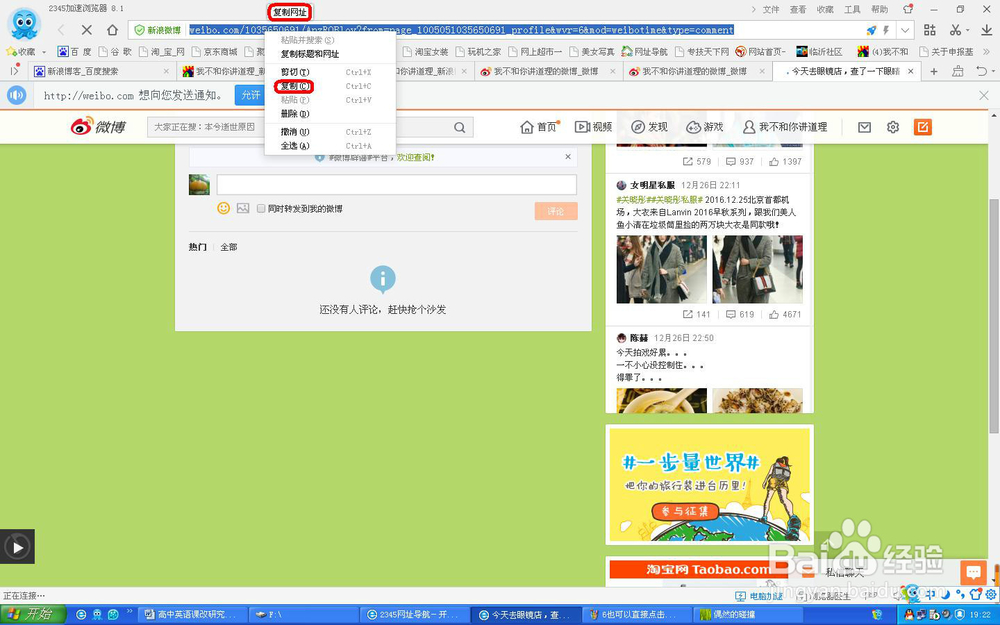Like the 女明星私服 post (4671)
Viewport: 1000px width, 625px height.
[x=785, y=314]
